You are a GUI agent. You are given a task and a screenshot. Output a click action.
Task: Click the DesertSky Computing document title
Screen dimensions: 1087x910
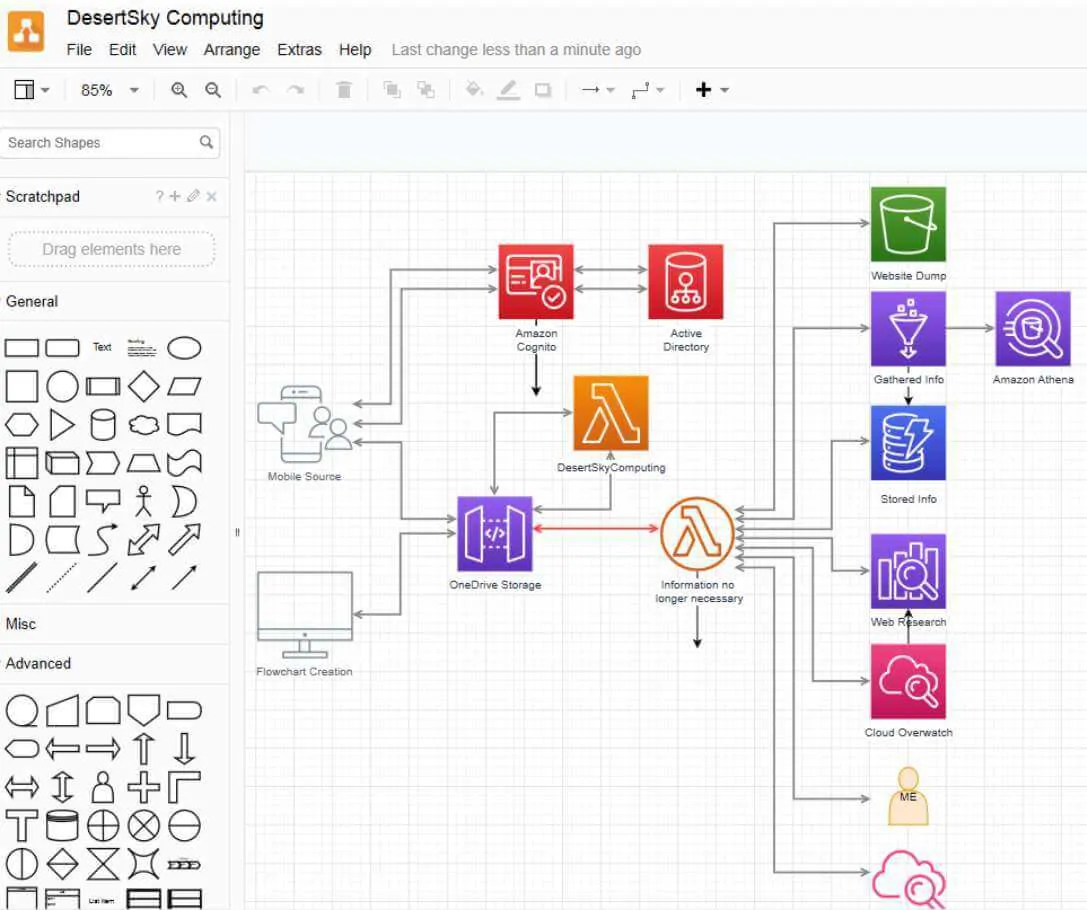pyautogui.click(x=165, y=18)
